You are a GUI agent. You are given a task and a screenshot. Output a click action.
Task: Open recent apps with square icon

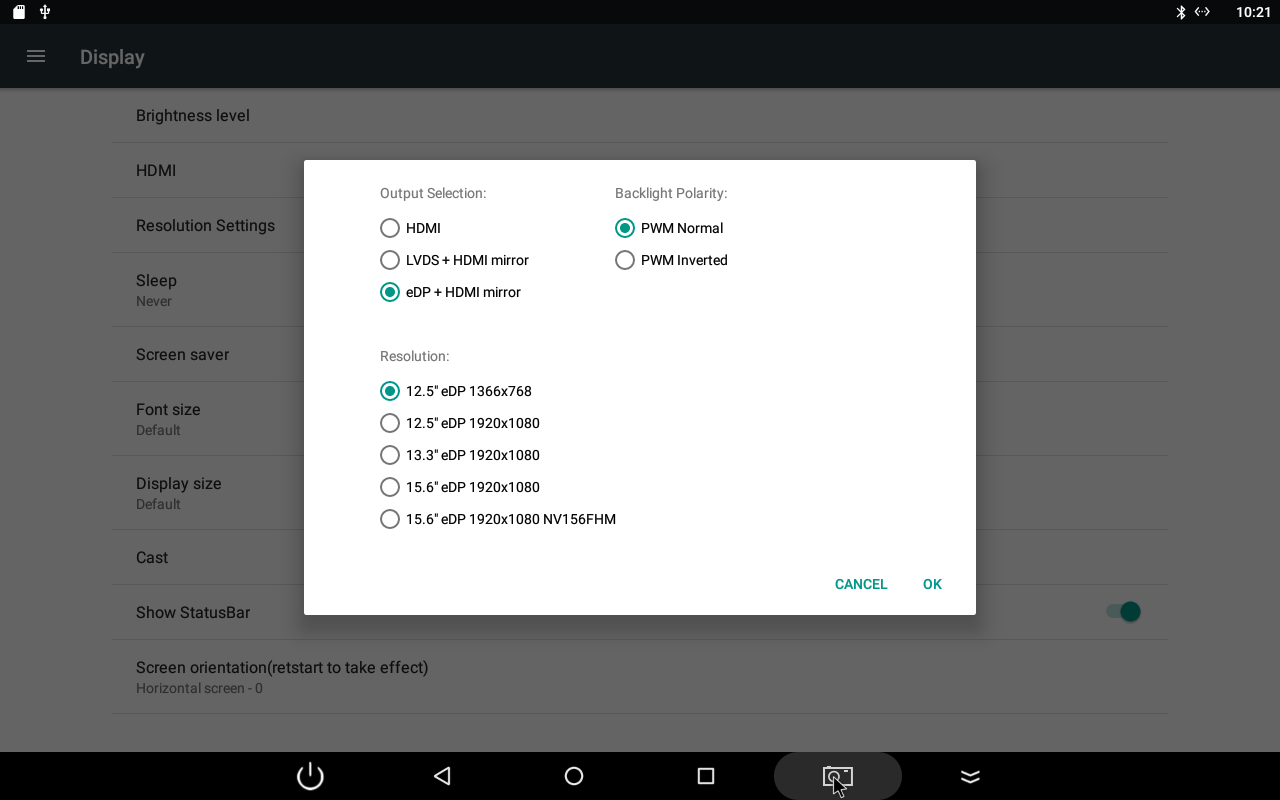pos(706,776)
